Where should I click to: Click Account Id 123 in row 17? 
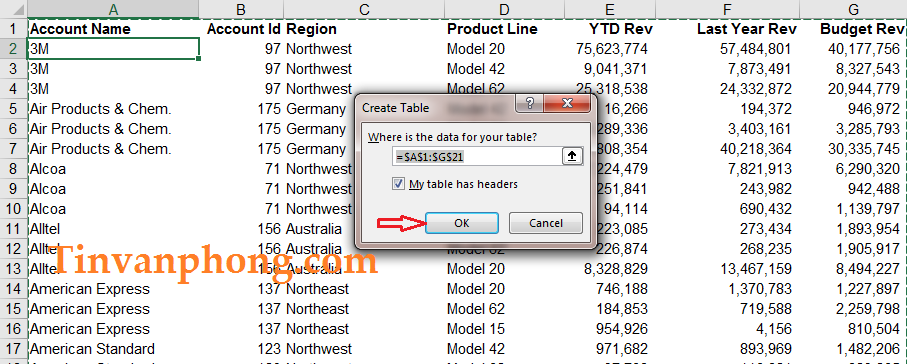coord(269,349)
